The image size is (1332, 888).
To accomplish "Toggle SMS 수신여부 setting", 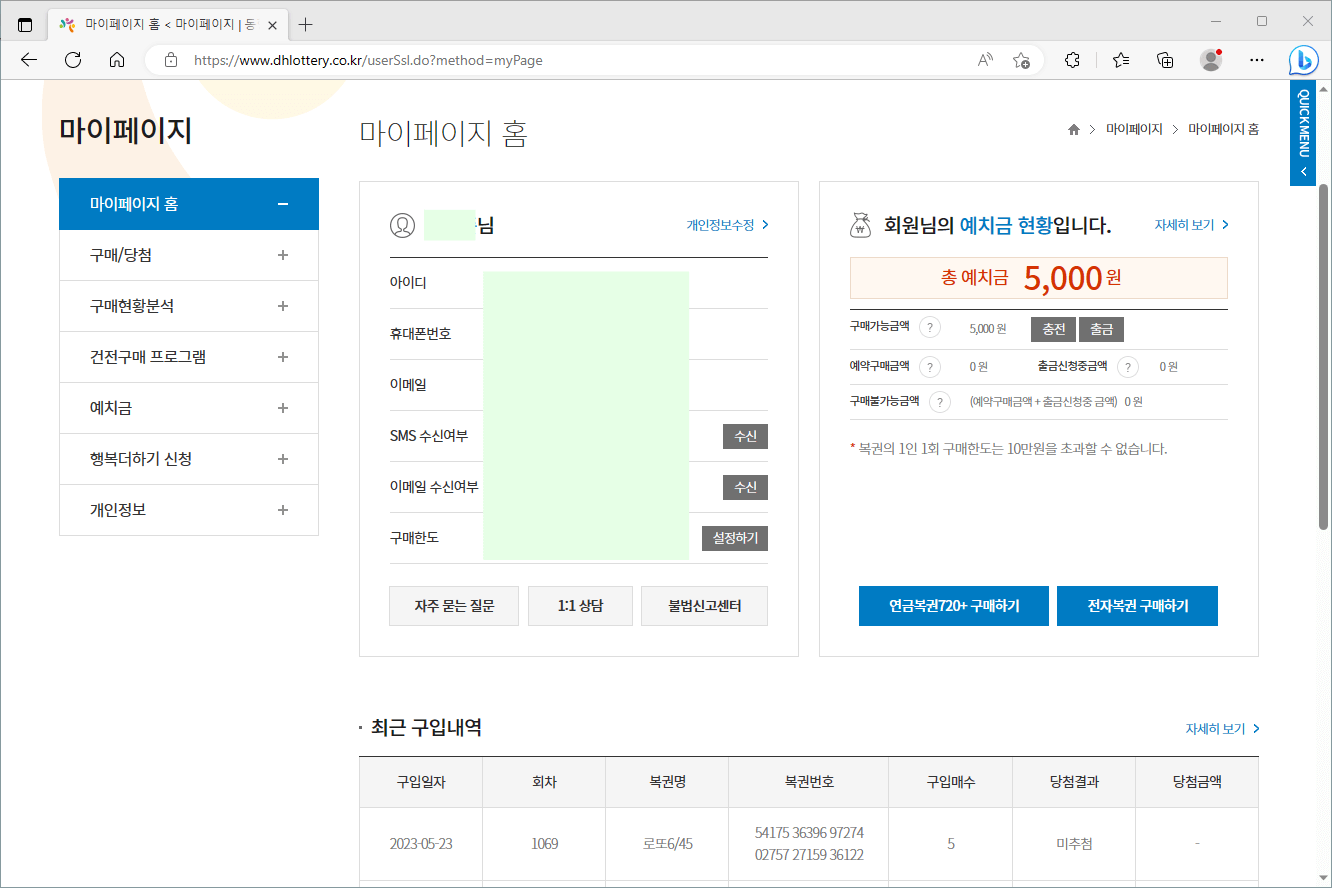I will [x=745, y=436].
